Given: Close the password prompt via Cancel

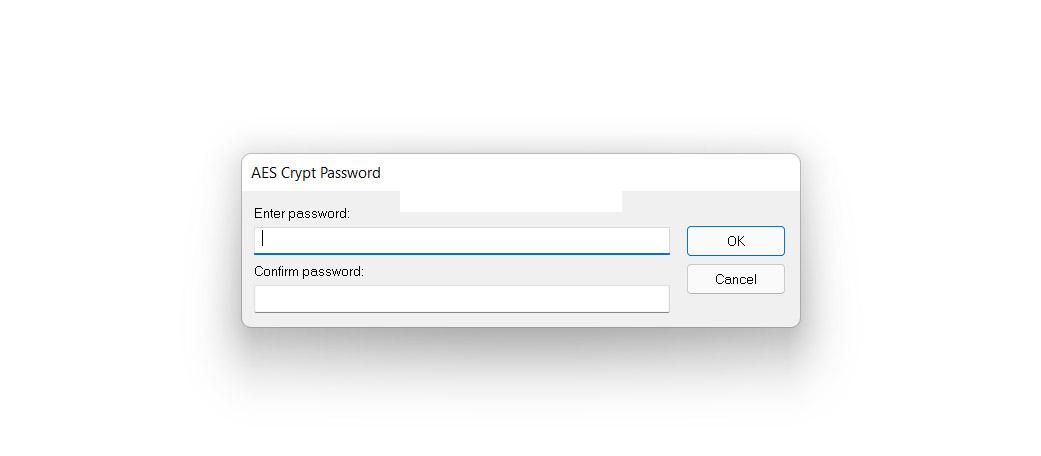Looking at the screenshot, I should coord(735,279).
